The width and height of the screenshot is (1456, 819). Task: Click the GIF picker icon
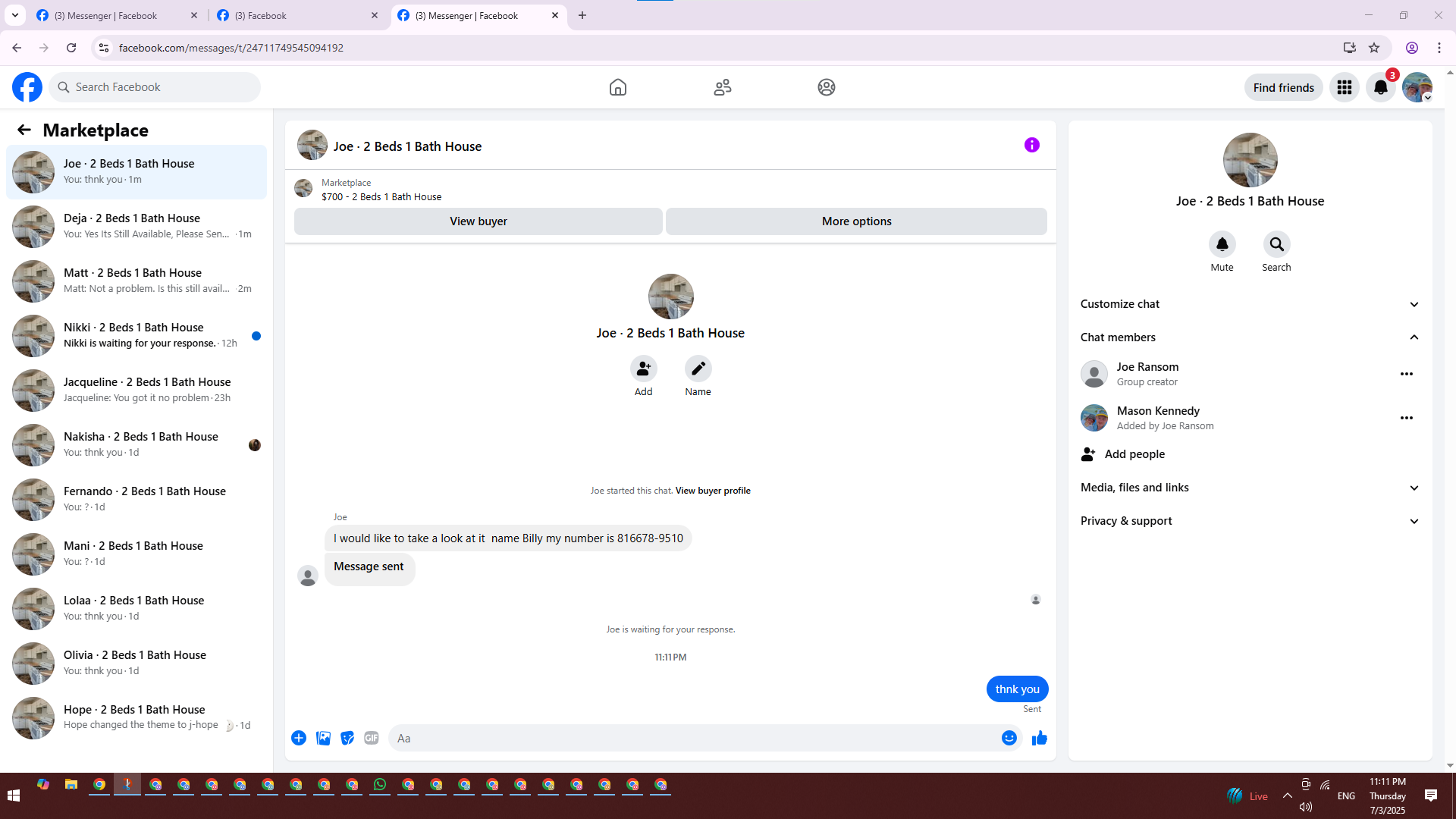371,738
